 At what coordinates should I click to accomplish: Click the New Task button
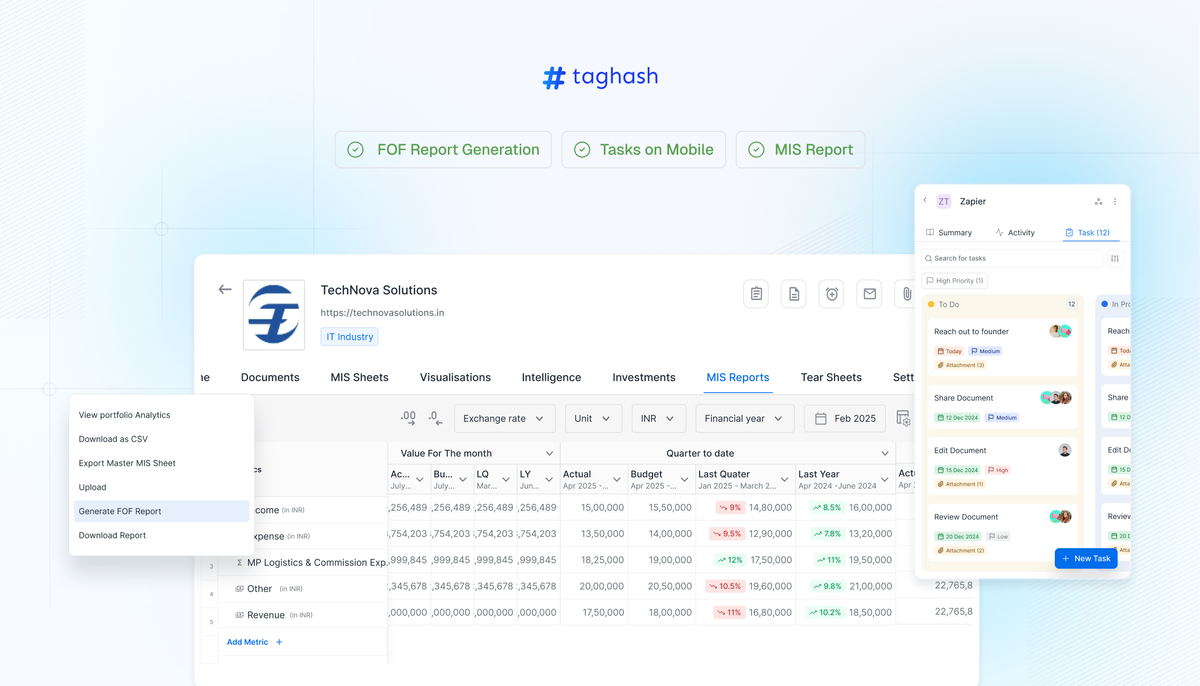(x=1086, y=558)
